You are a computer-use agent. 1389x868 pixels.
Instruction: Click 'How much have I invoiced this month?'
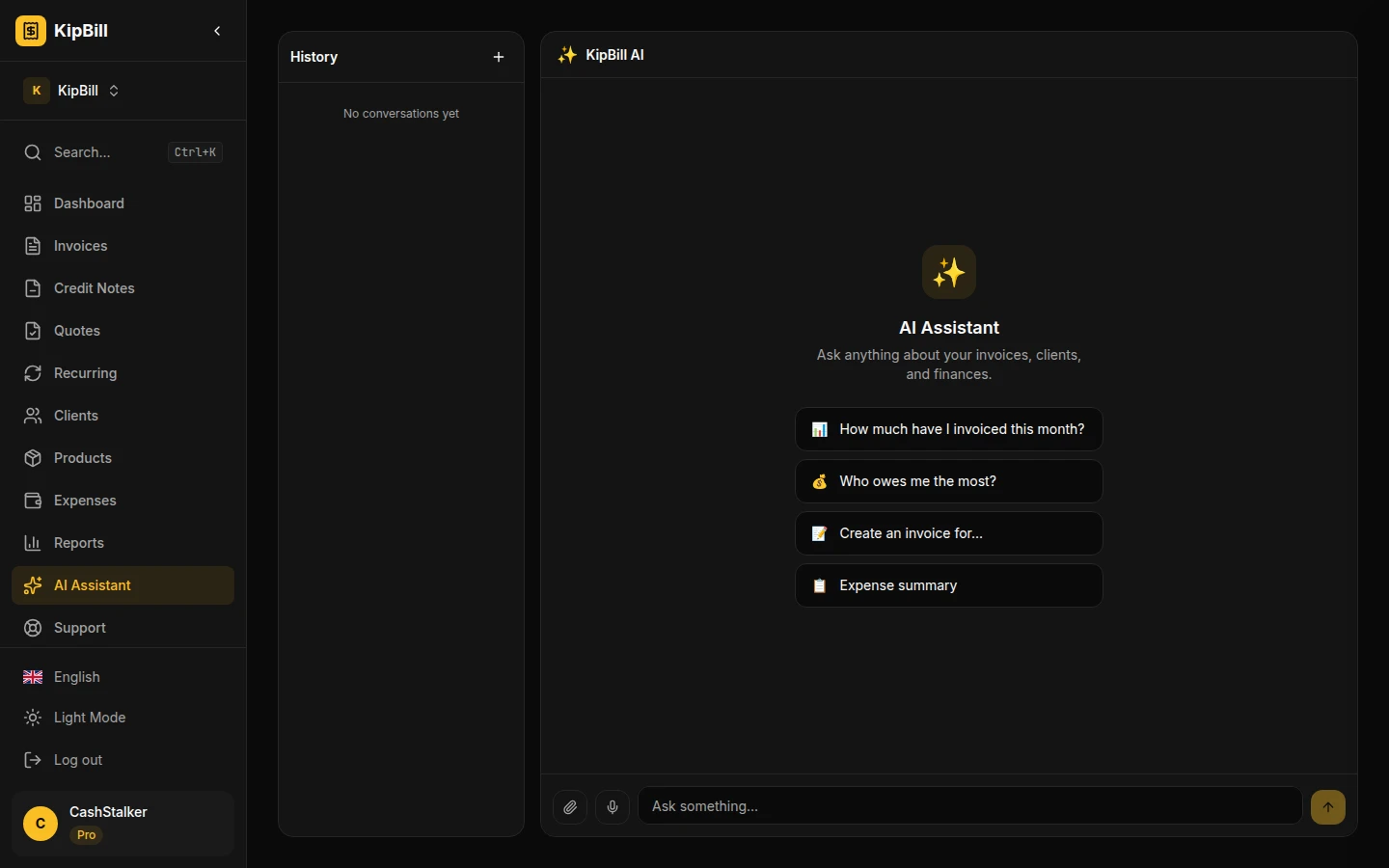pyautogui.click(x=948, y=429)
